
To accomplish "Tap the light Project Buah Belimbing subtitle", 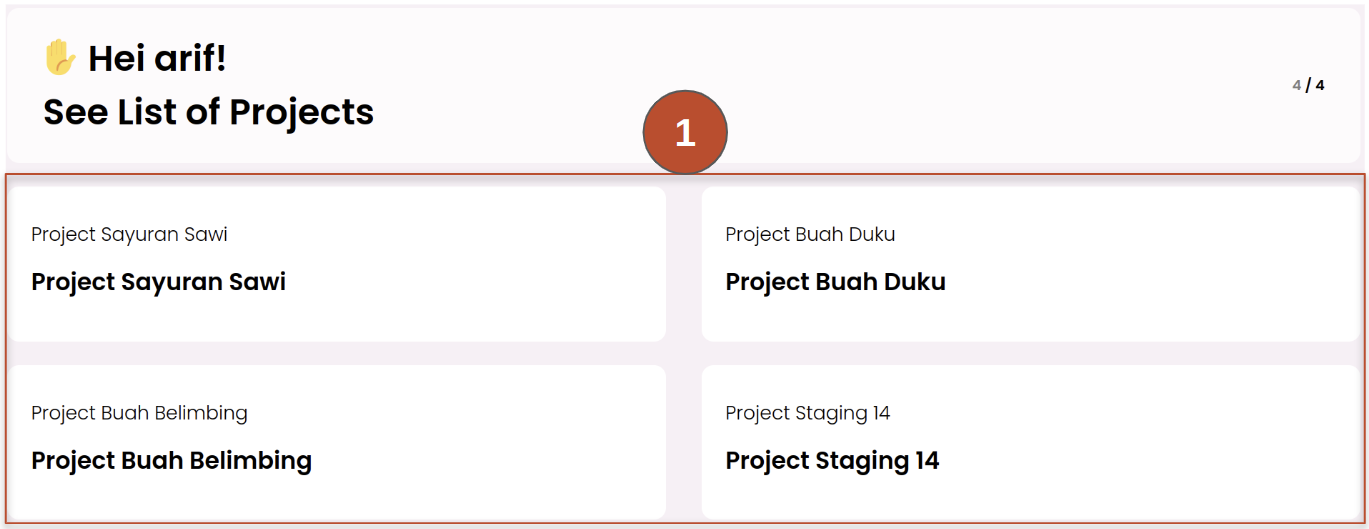I will click(x=139, y=413).
